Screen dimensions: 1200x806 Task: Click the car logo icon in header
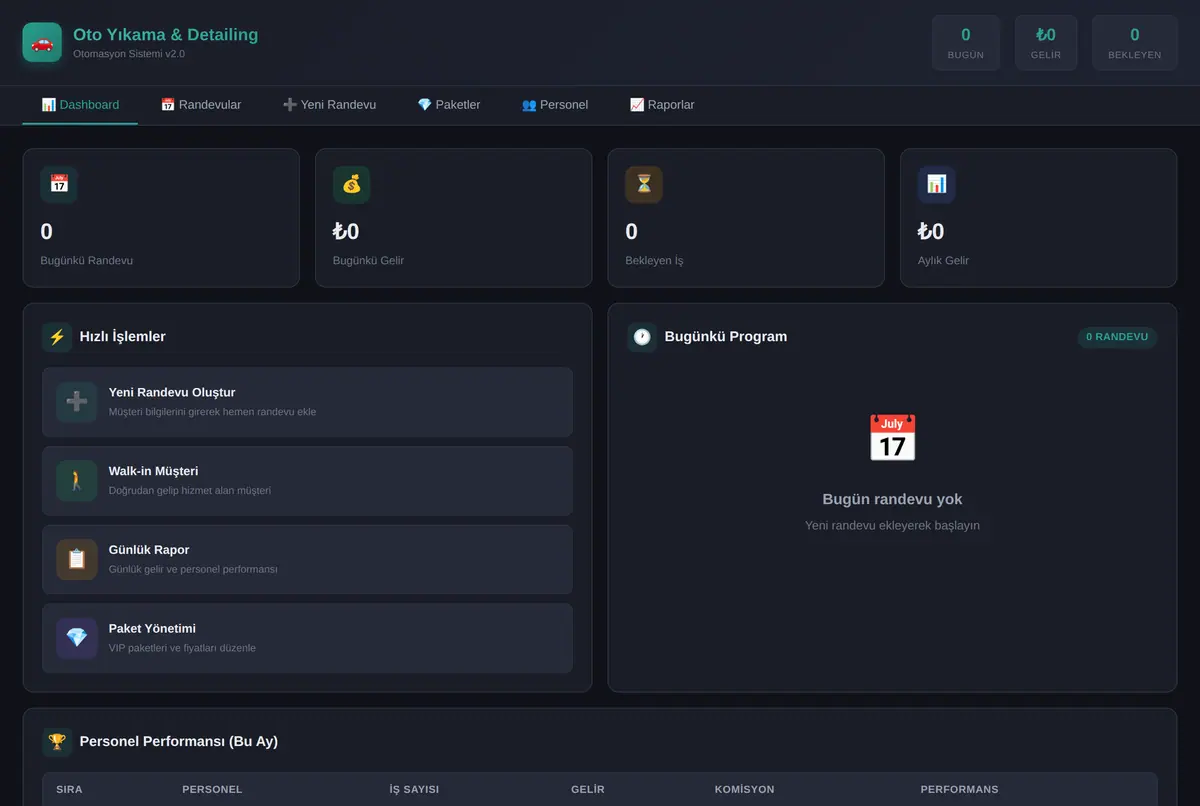click(42, 43)
